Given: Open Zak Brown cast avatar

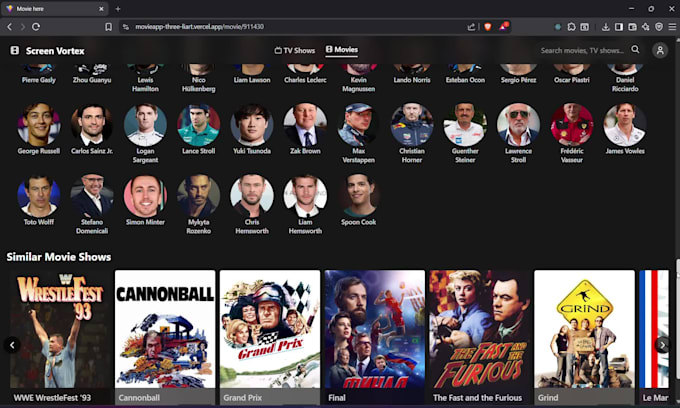Looking at the screenshot, I should click(305, 124).
